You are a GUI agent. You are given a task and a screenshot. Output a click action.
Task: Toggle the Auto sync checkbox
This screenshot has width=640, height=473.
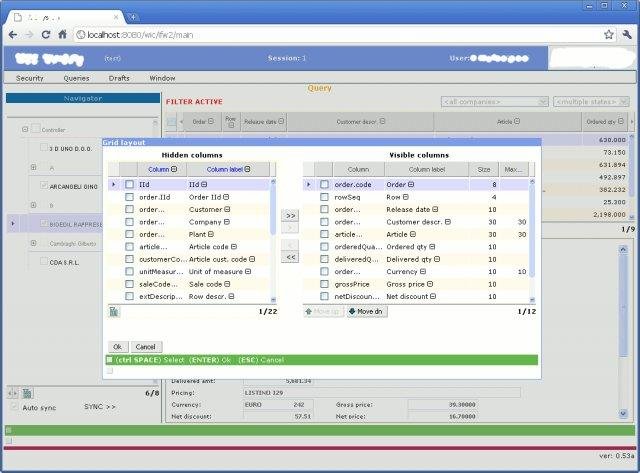(14, 407)
